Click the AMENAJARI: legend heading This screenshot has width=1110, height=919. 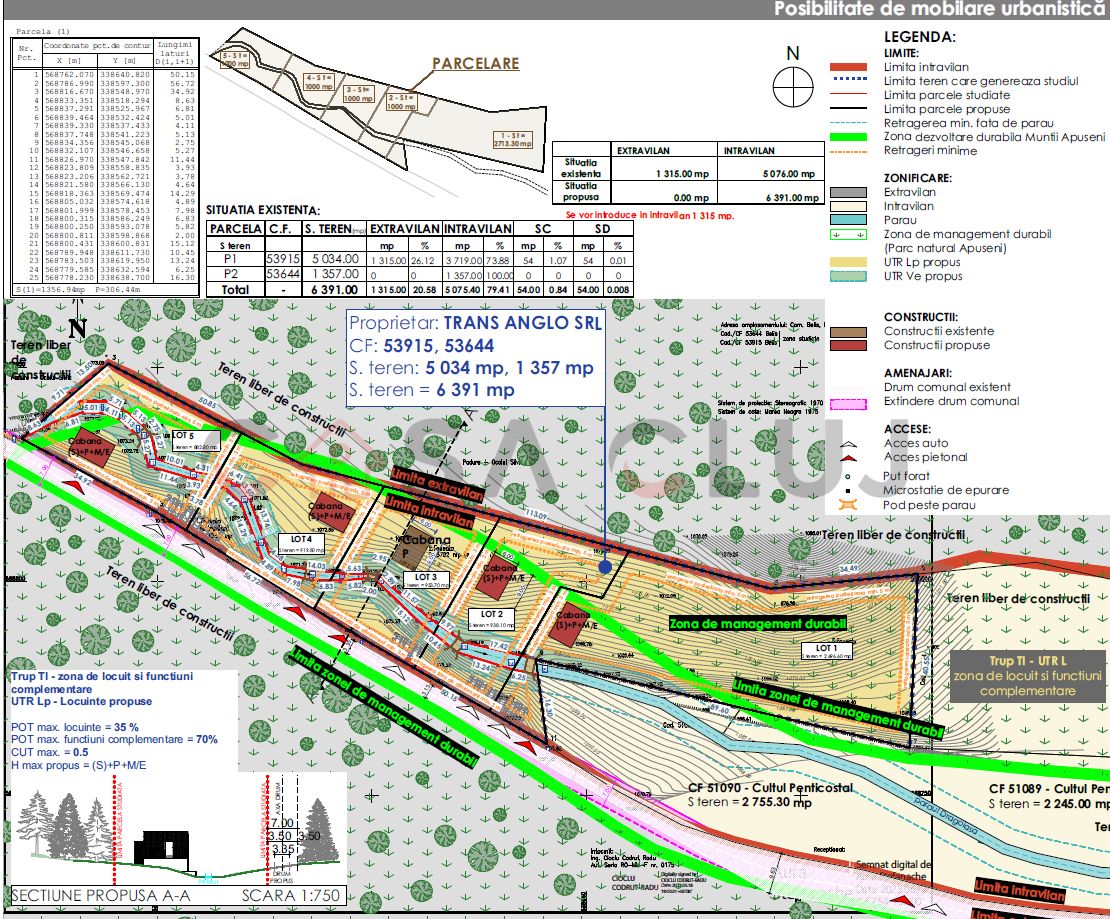click(x=917, y=373)
